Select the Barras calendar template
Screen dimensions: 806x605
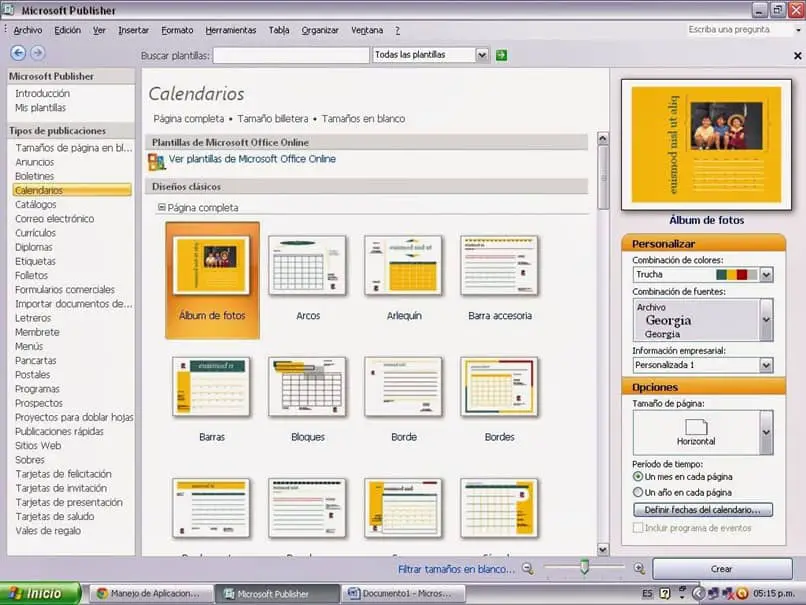pos(212,387)
